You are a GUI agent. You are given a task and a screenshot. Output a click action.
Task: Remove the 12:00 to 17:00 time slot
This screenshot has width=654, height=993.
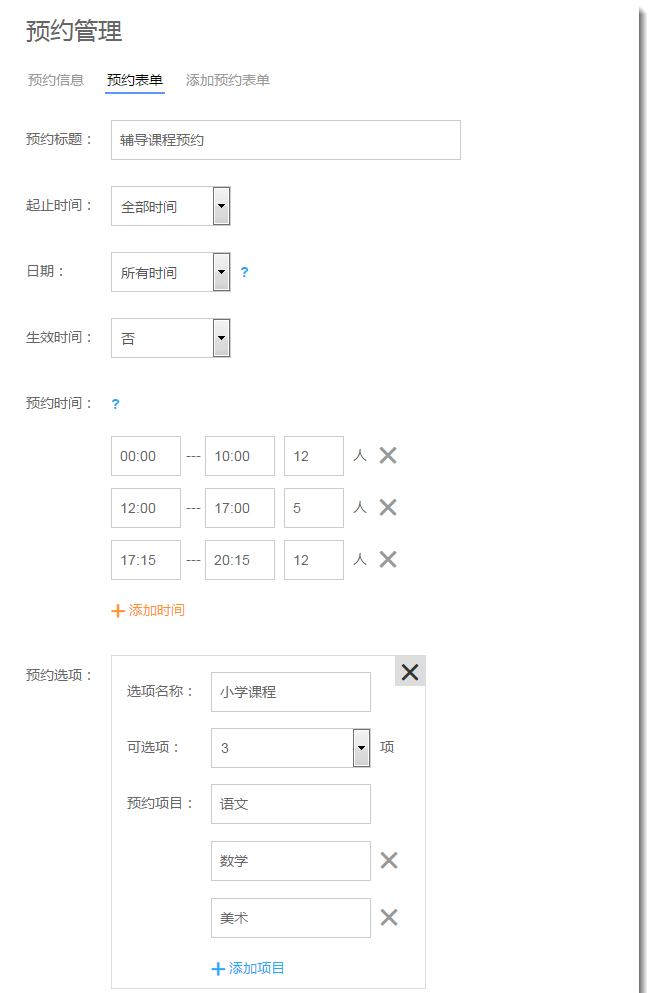[x=388, y=508]
